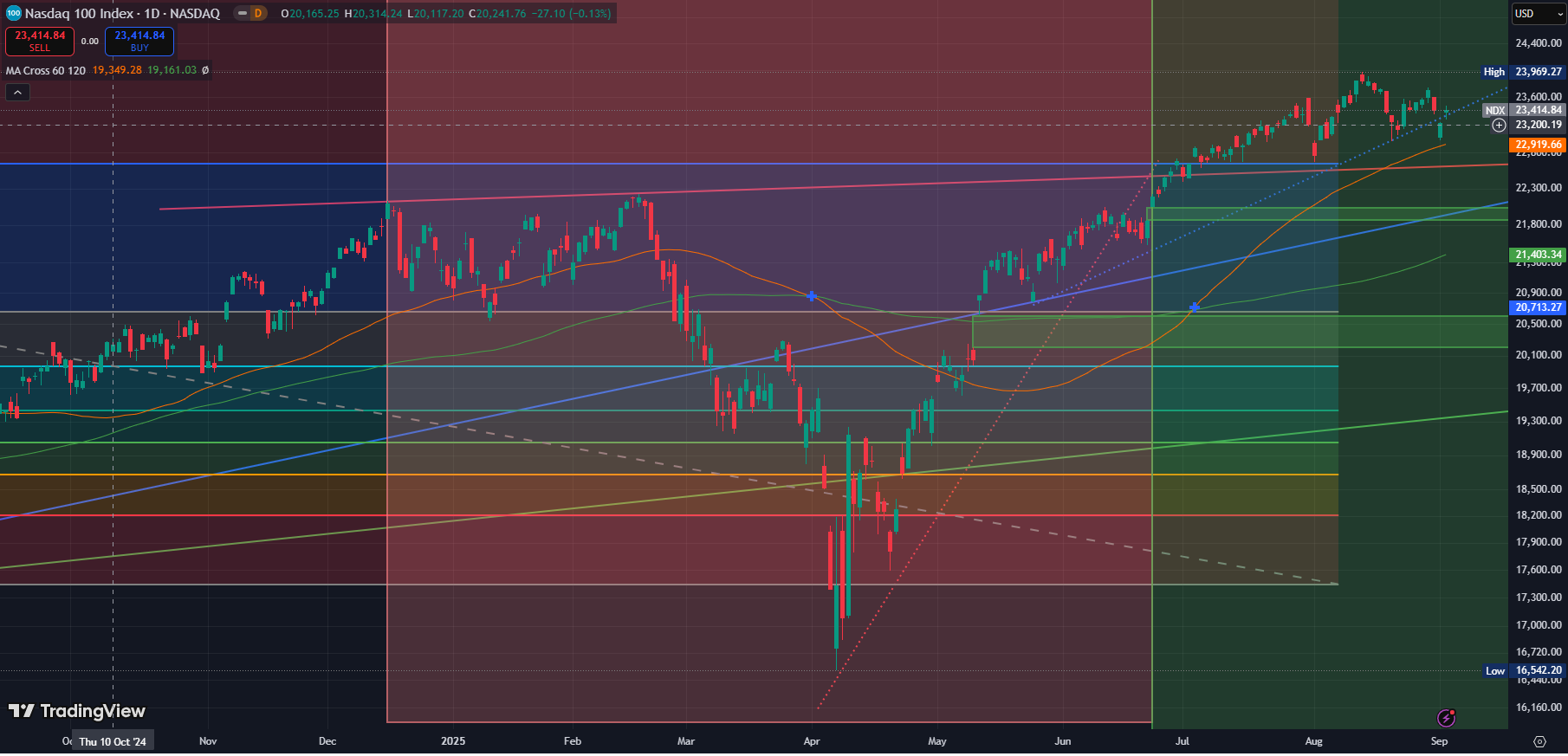Screen dimensions: 1568x756
Task: Click the crosshair price label 23,200.19
Action: (1538, 125)
